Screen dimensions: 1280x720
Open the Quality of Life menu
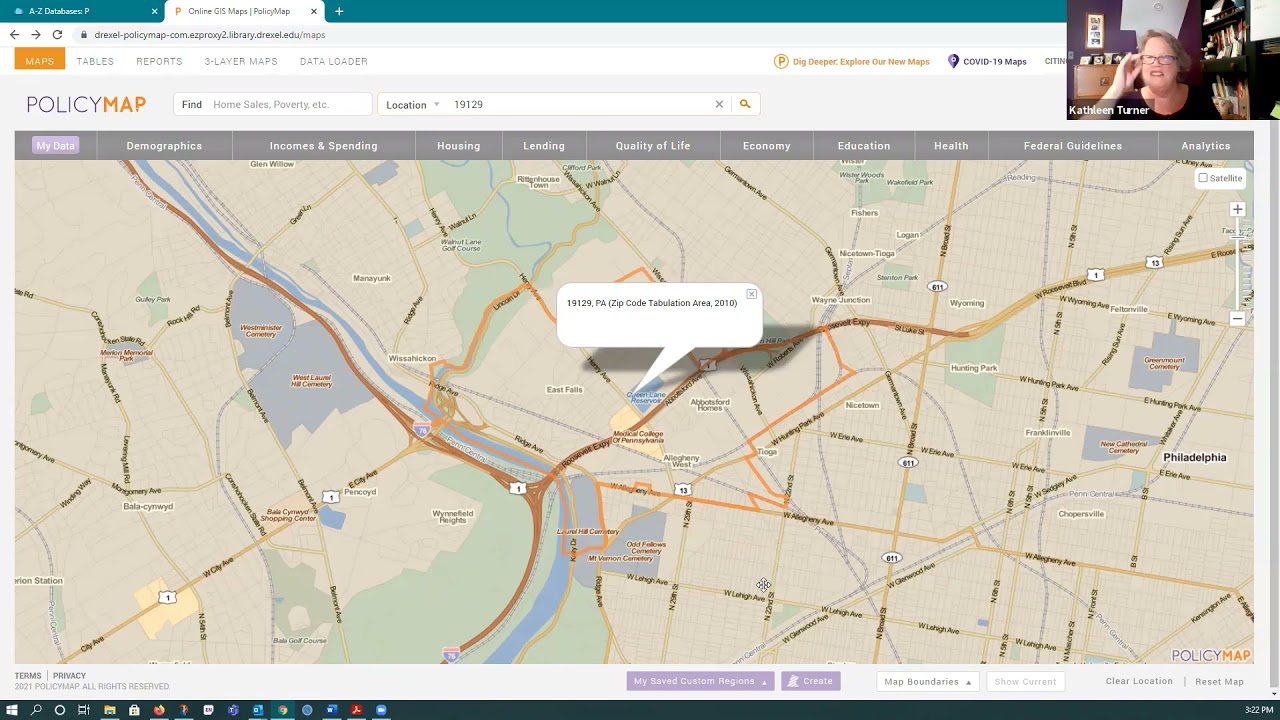[653, 146]
